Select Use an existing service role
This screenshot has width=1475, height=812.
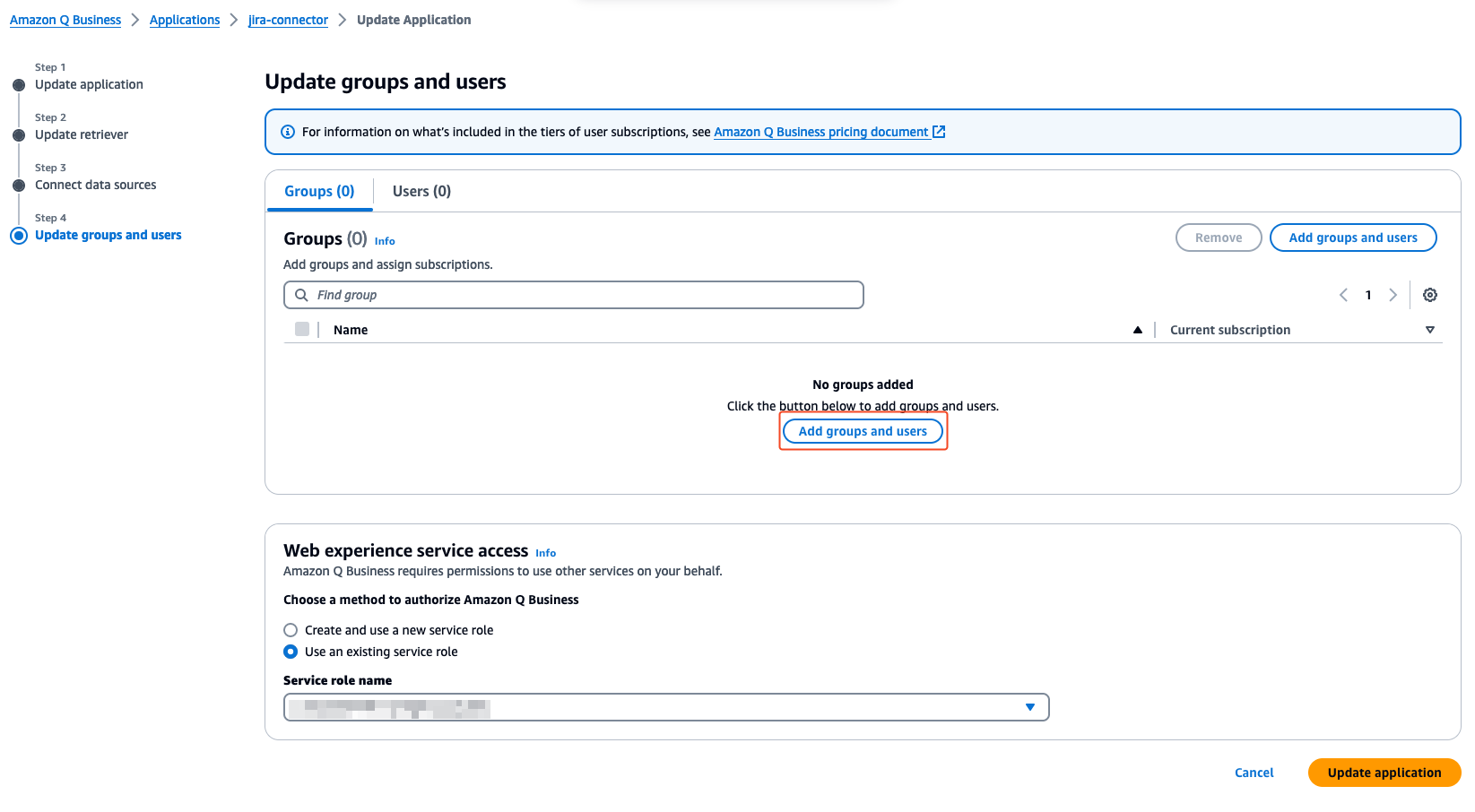[x=290, y=652]
